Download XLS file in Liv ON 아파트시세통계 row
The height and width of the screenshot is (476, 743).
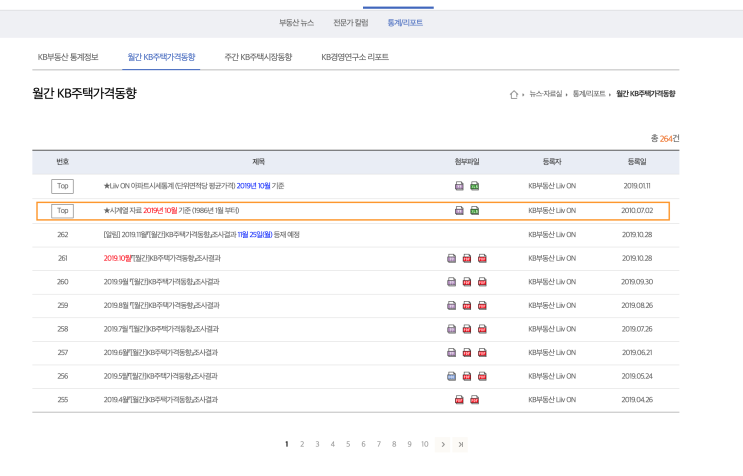click(474, 186)
